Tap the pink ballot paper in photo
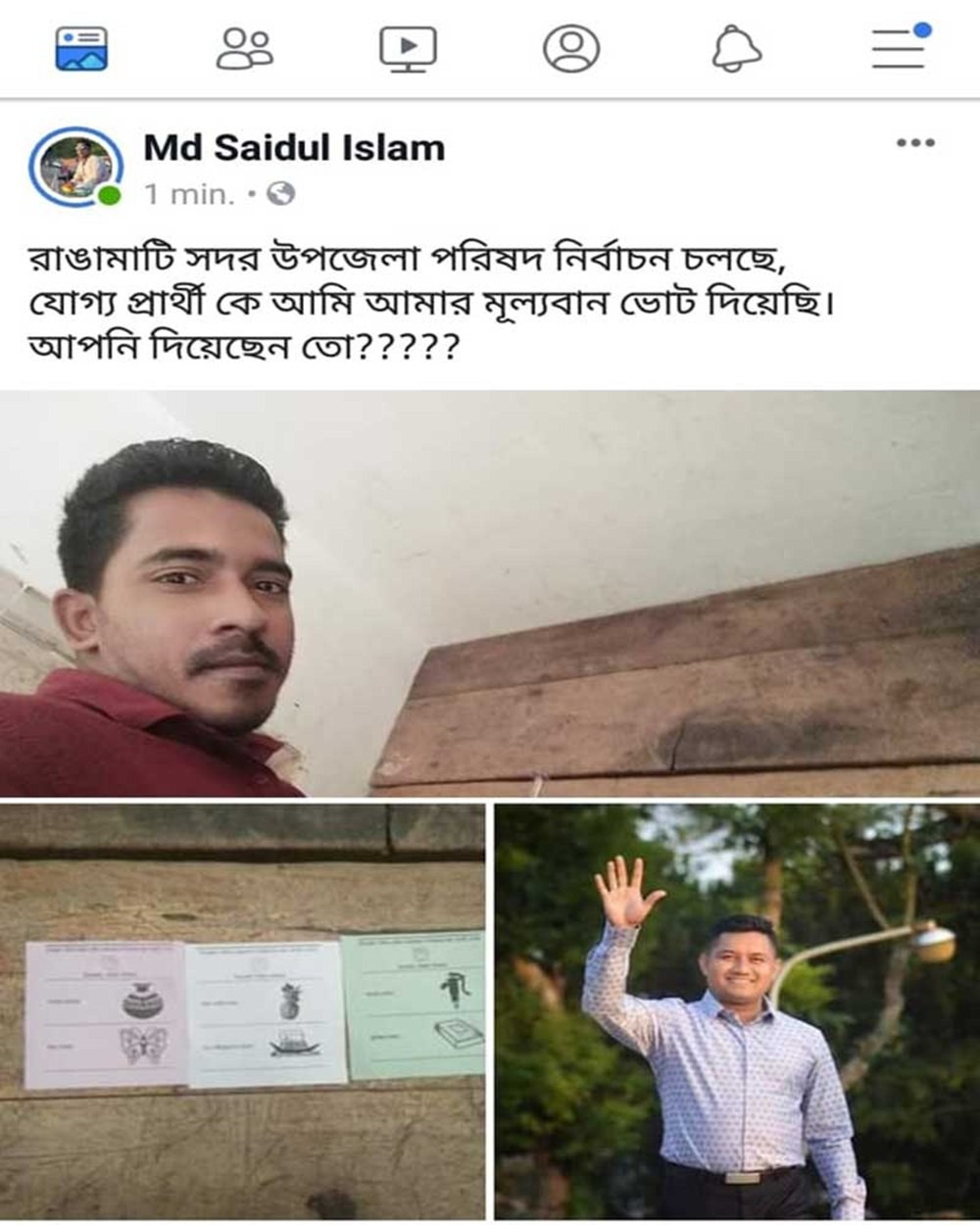Viewport: 980px width, 1225px height. coord(105,1014)
